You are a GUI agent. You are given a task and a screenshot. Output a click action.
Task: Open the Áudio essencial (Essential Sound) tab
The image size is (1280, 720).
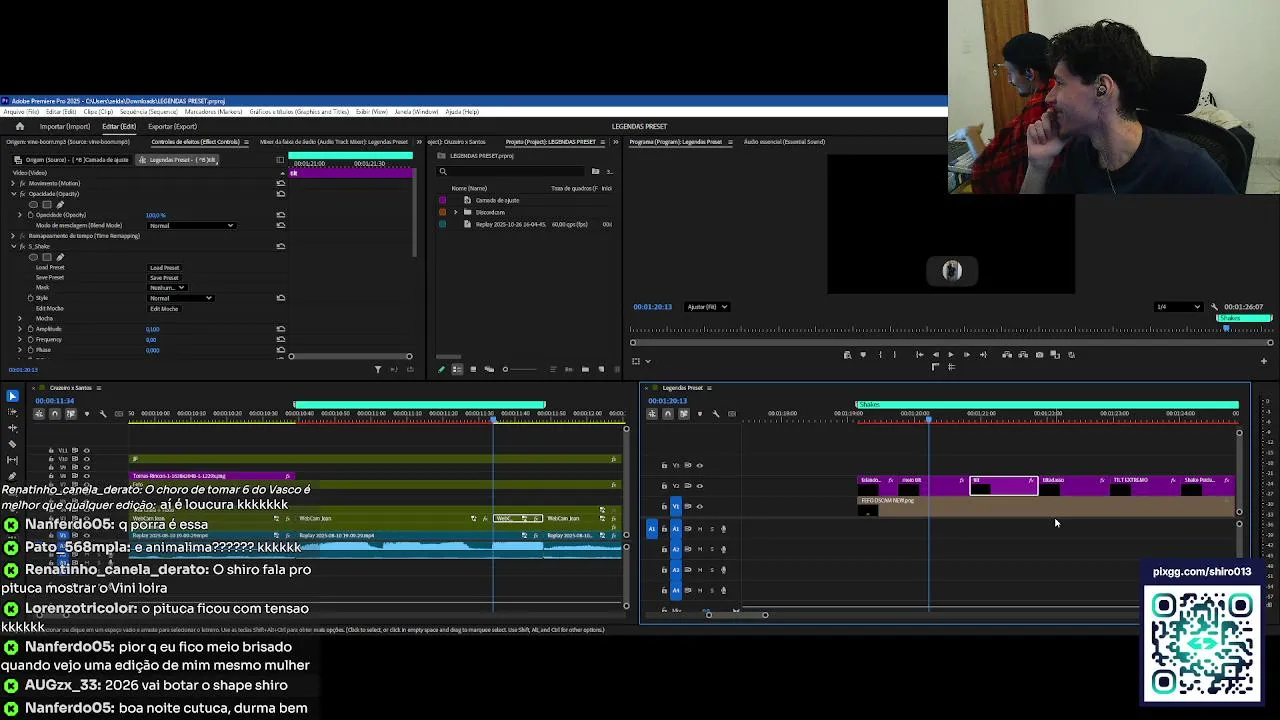pyautogui.click(x=784, y=142)
